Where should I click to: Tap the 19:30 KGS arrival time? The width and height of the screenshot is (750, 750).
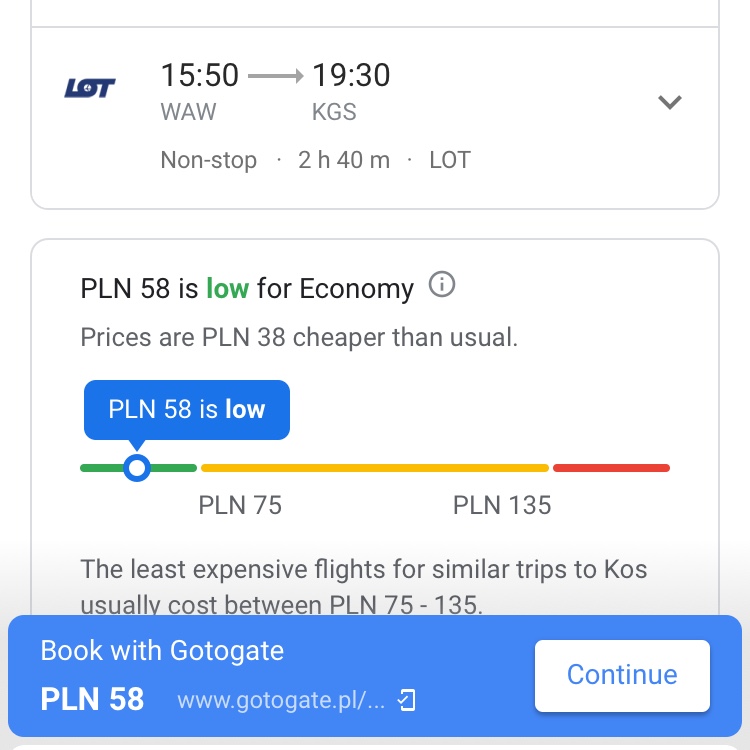tap(351, 75)
